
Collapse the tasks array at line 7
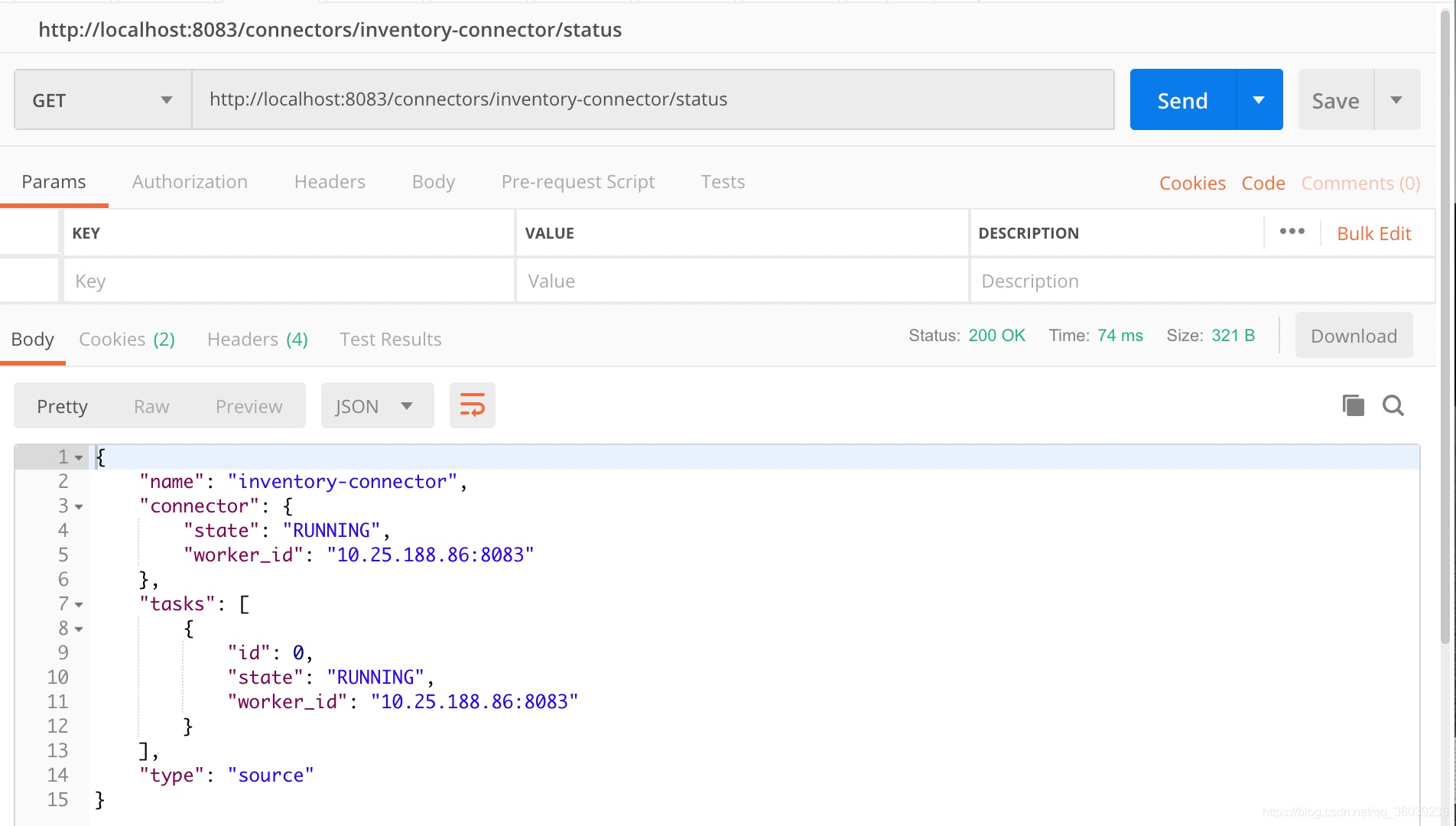[x=79, y=605]
